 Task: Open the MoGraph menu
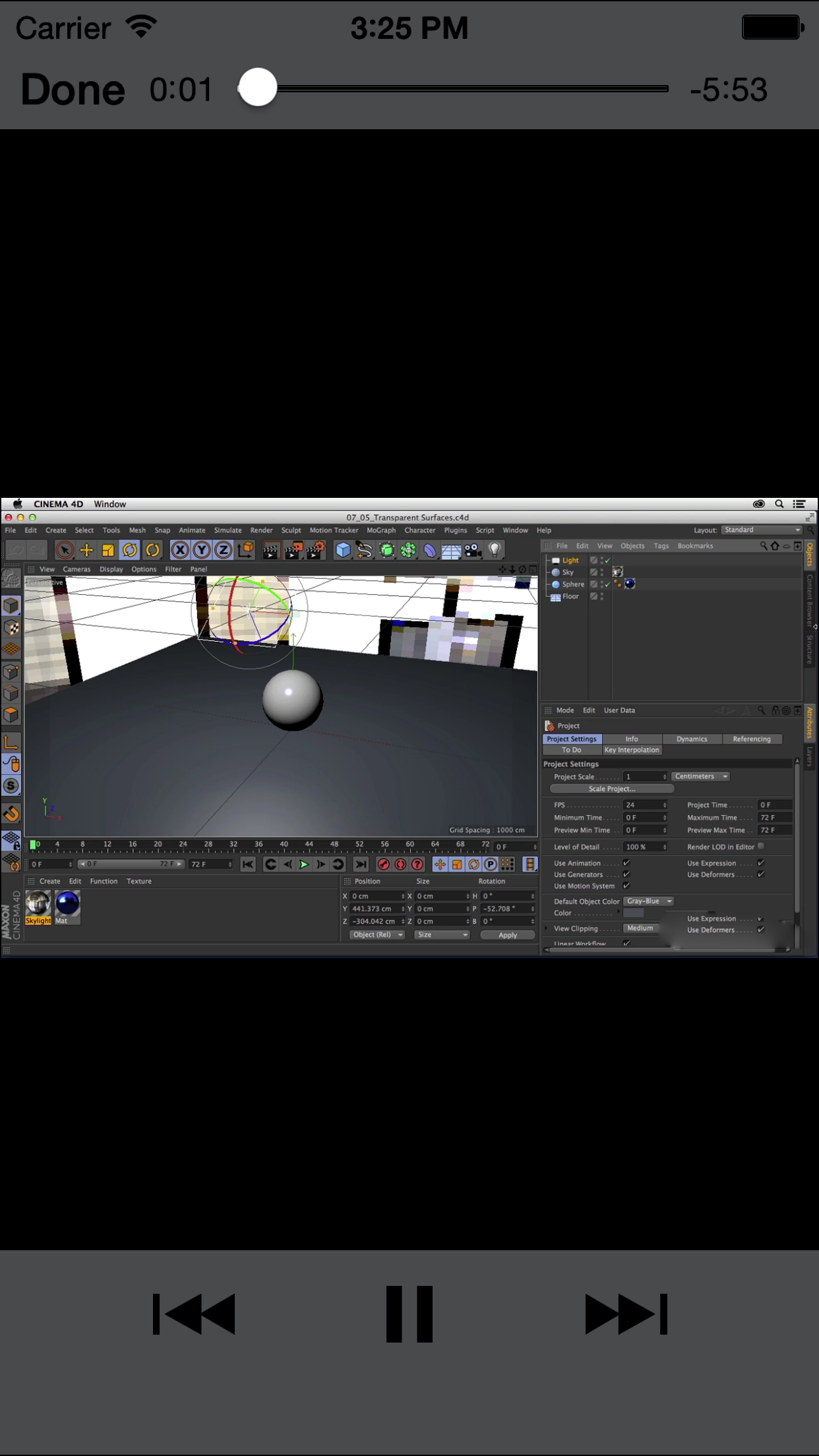click(x=381, y=530)
